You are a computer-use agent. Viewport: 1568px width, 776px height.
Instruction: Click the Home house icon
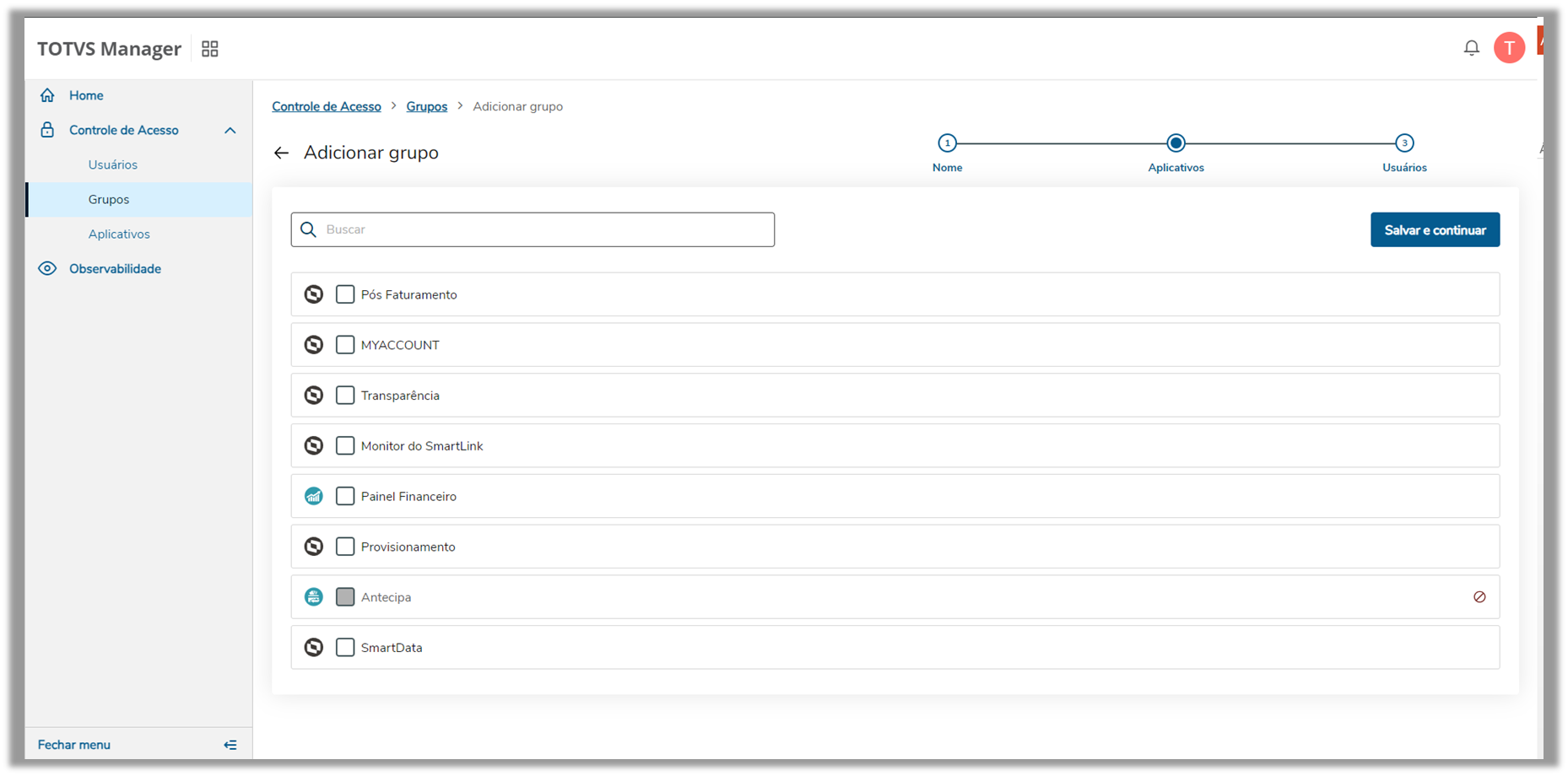47,95
